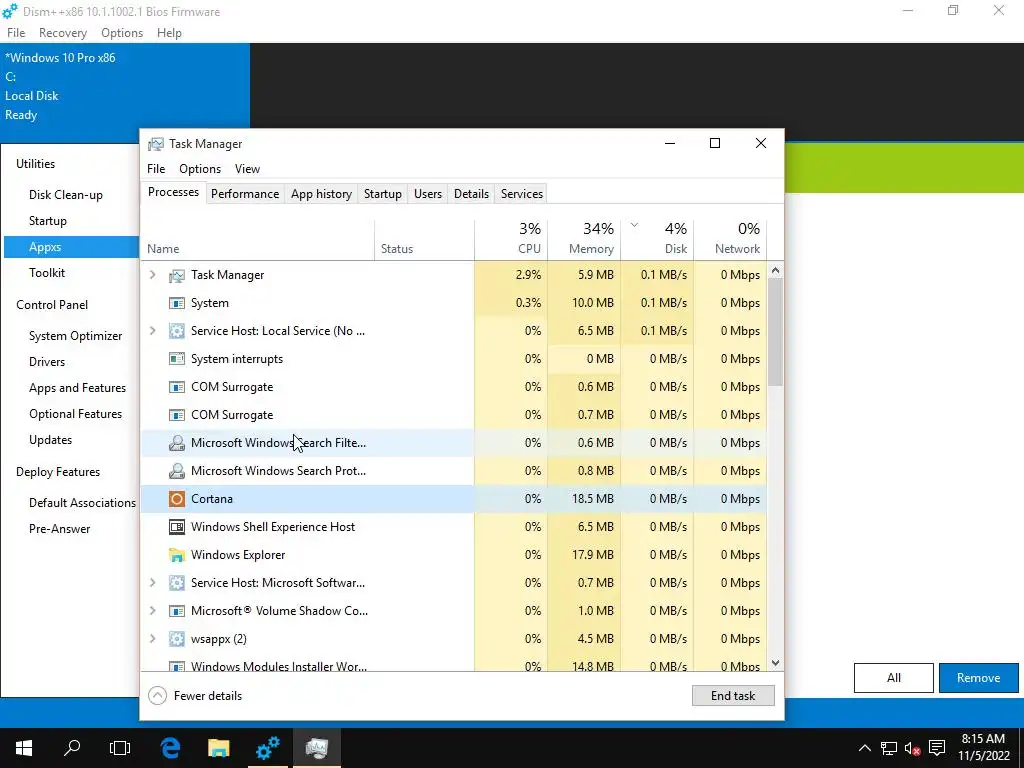Open Task Manager File menu

[156, 169]
